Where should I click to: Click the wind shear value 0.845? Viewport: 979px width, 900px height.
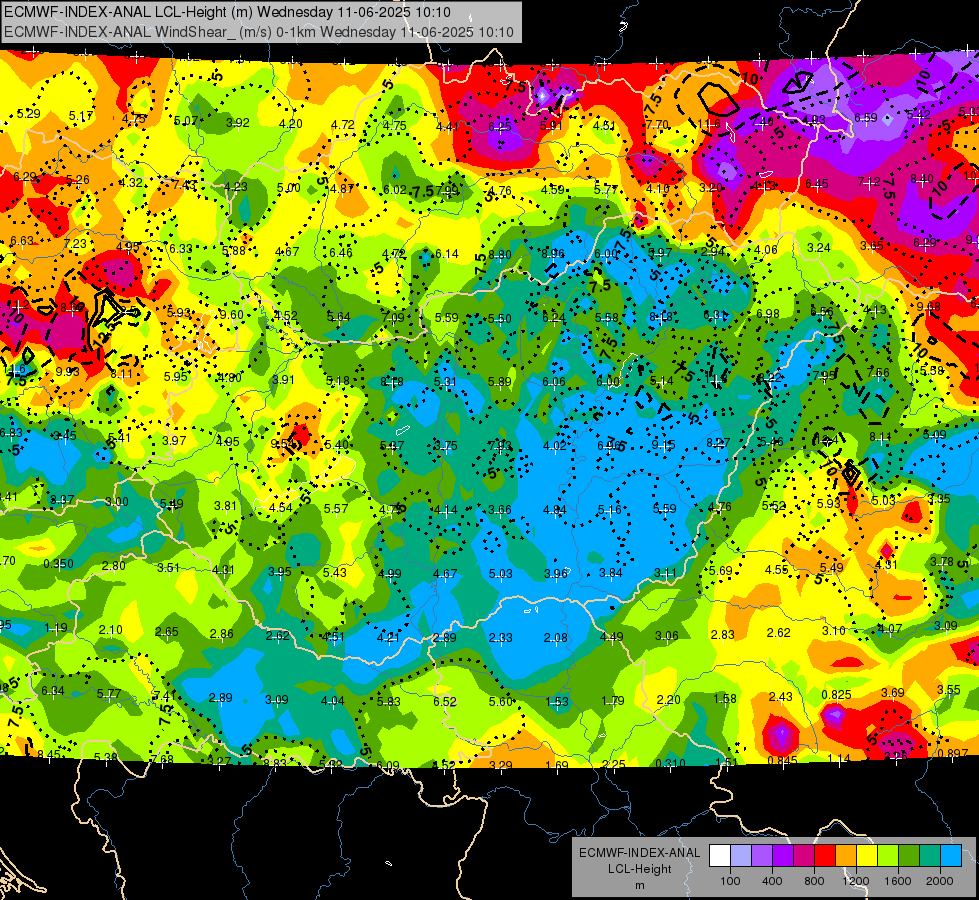point(782,760)
